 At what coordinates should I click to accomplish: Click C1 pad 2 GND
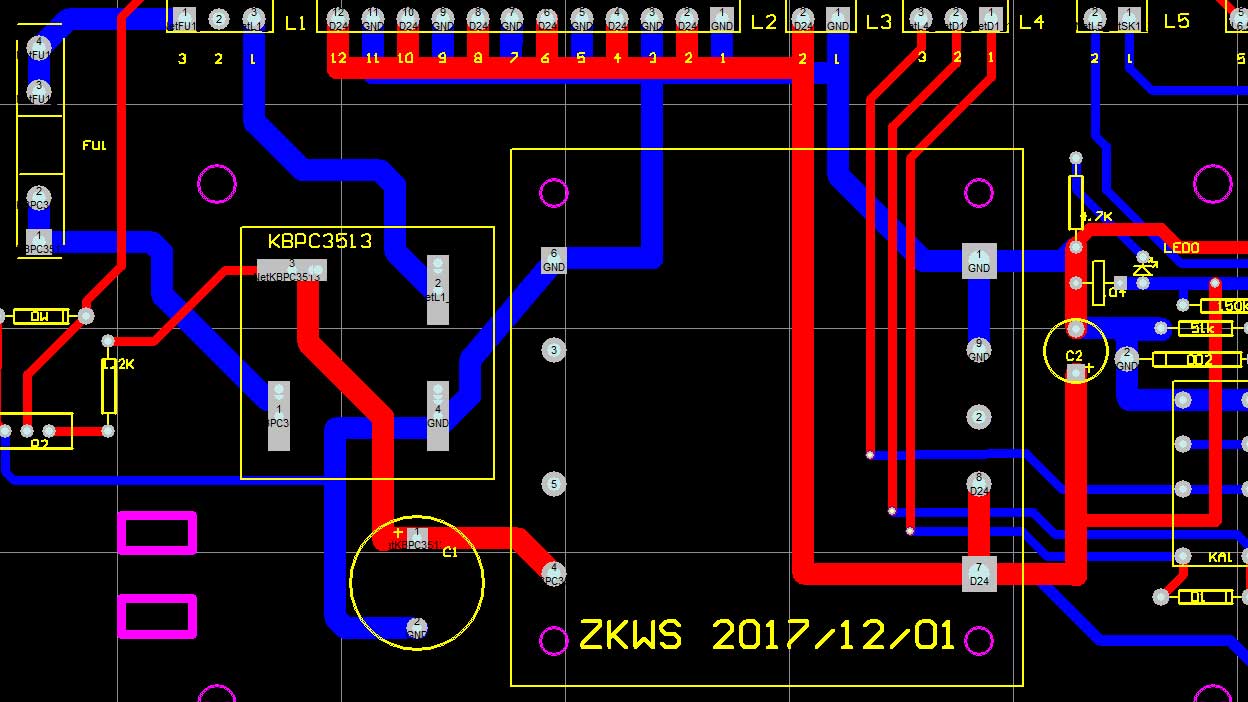point(417,628)
